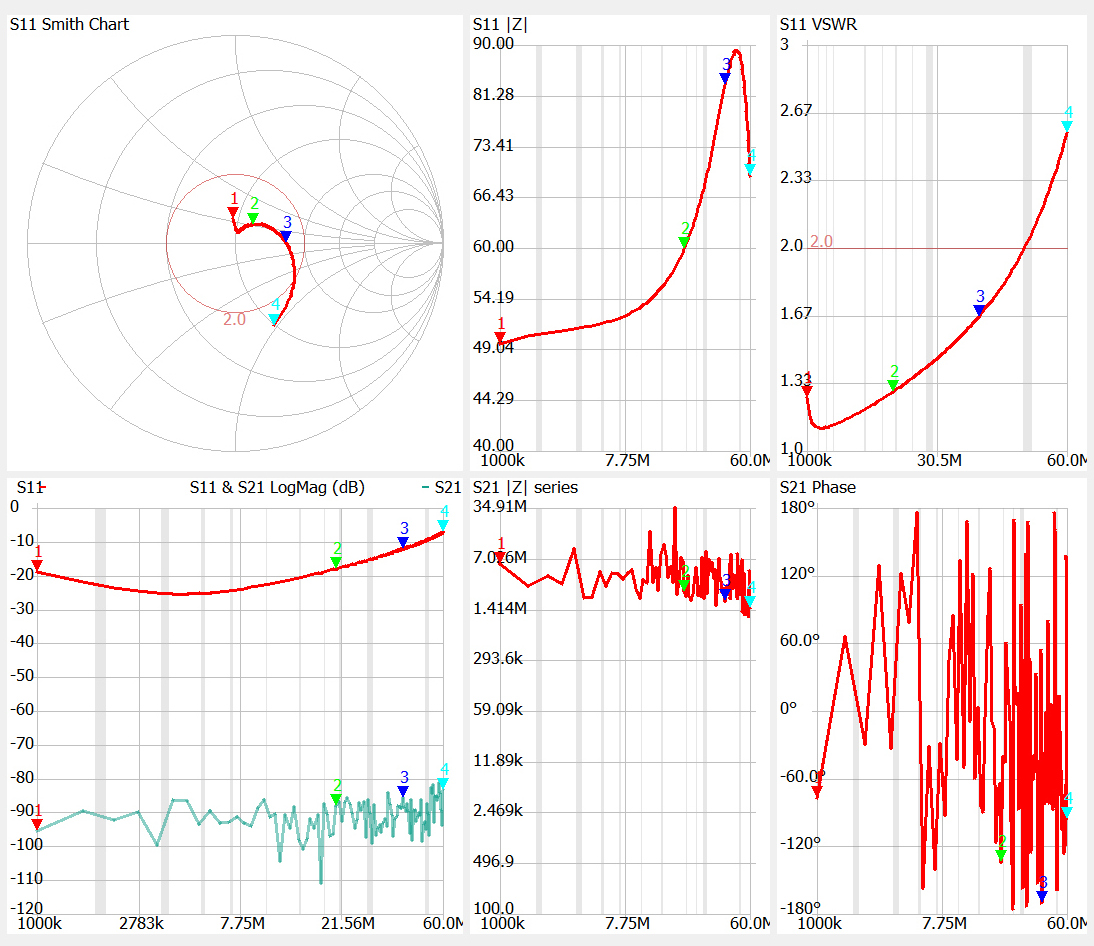Image resolution: width=1094 pixels, height=946 pixels.
Task: Select green marker 2 in S11 |Z| chart
Action: pyautogui.click(x=685, y=241)
